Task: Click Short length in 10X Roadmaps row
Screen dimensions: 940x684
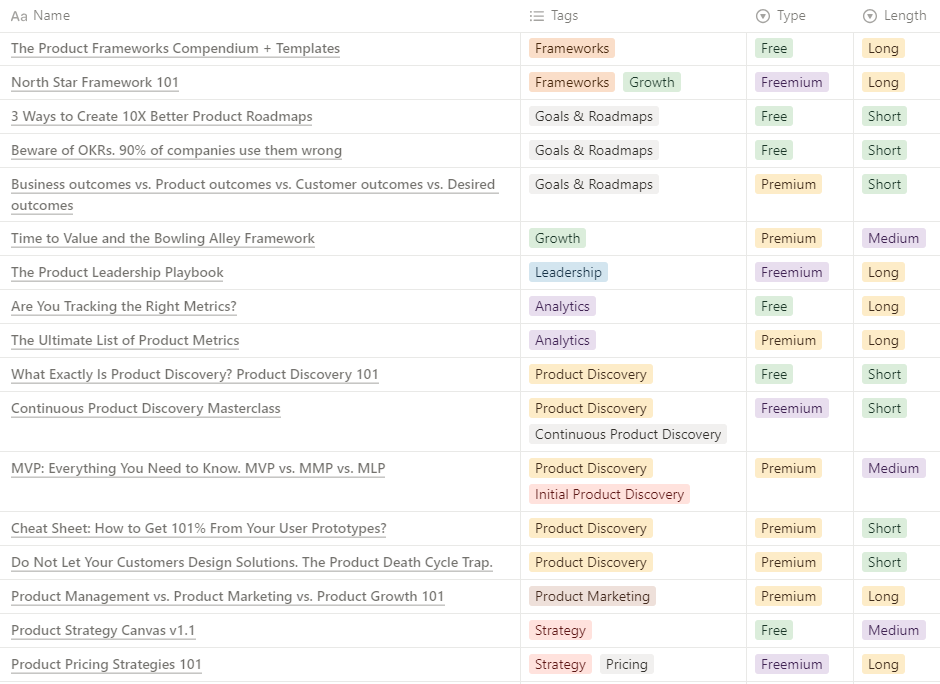Action: click(x=884, y=116)
